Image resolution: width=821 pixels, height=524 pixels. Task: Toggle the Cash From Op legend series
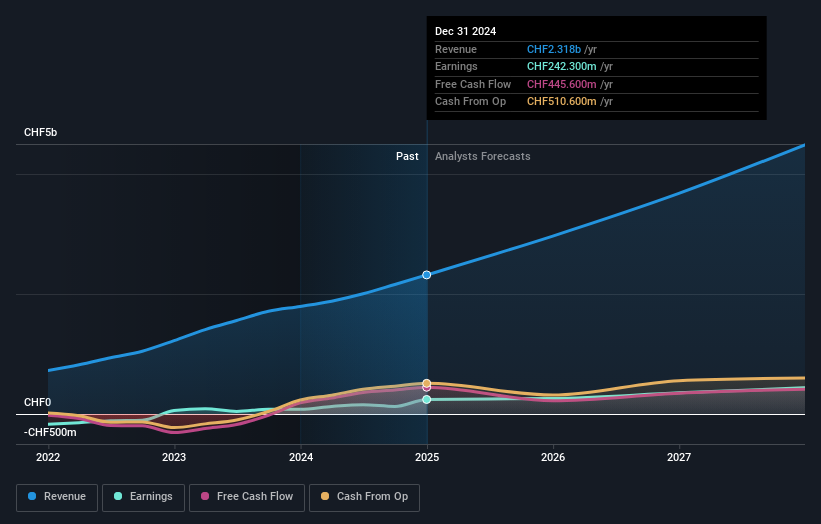click(364, 497)
